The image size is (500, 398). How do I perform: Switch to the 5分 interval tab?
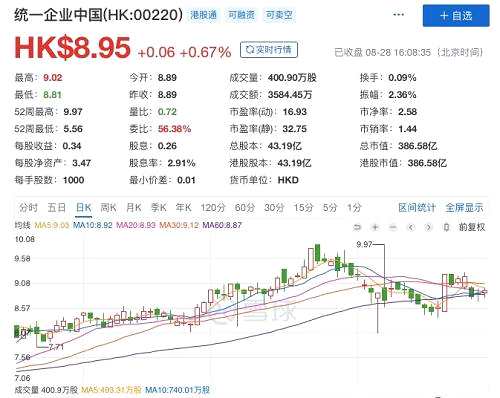330,208
